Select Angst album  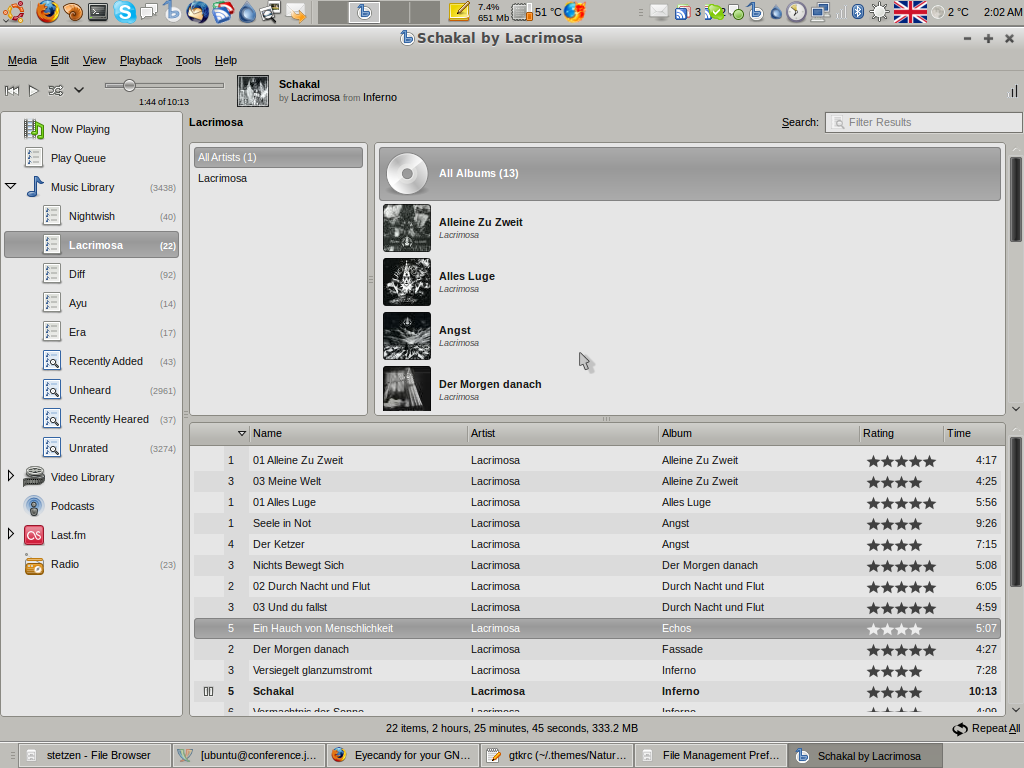690,336
